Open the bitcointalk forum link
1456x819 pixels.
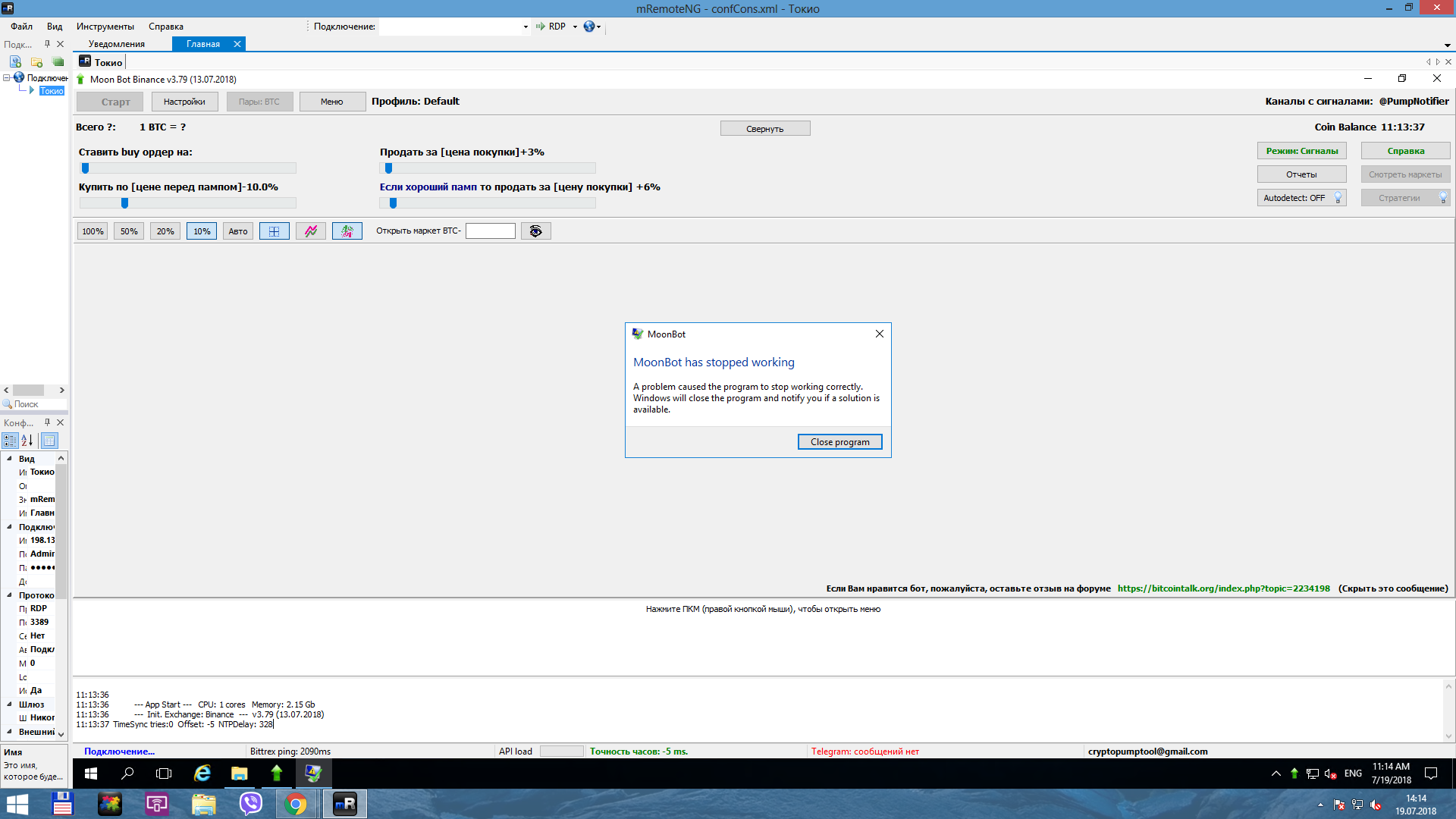[x=1223, y=588]
